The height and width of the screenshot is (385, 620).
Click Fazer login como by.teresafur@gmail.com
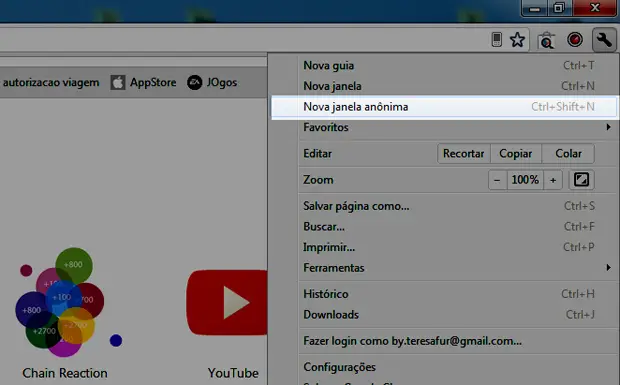pos(444,341)
